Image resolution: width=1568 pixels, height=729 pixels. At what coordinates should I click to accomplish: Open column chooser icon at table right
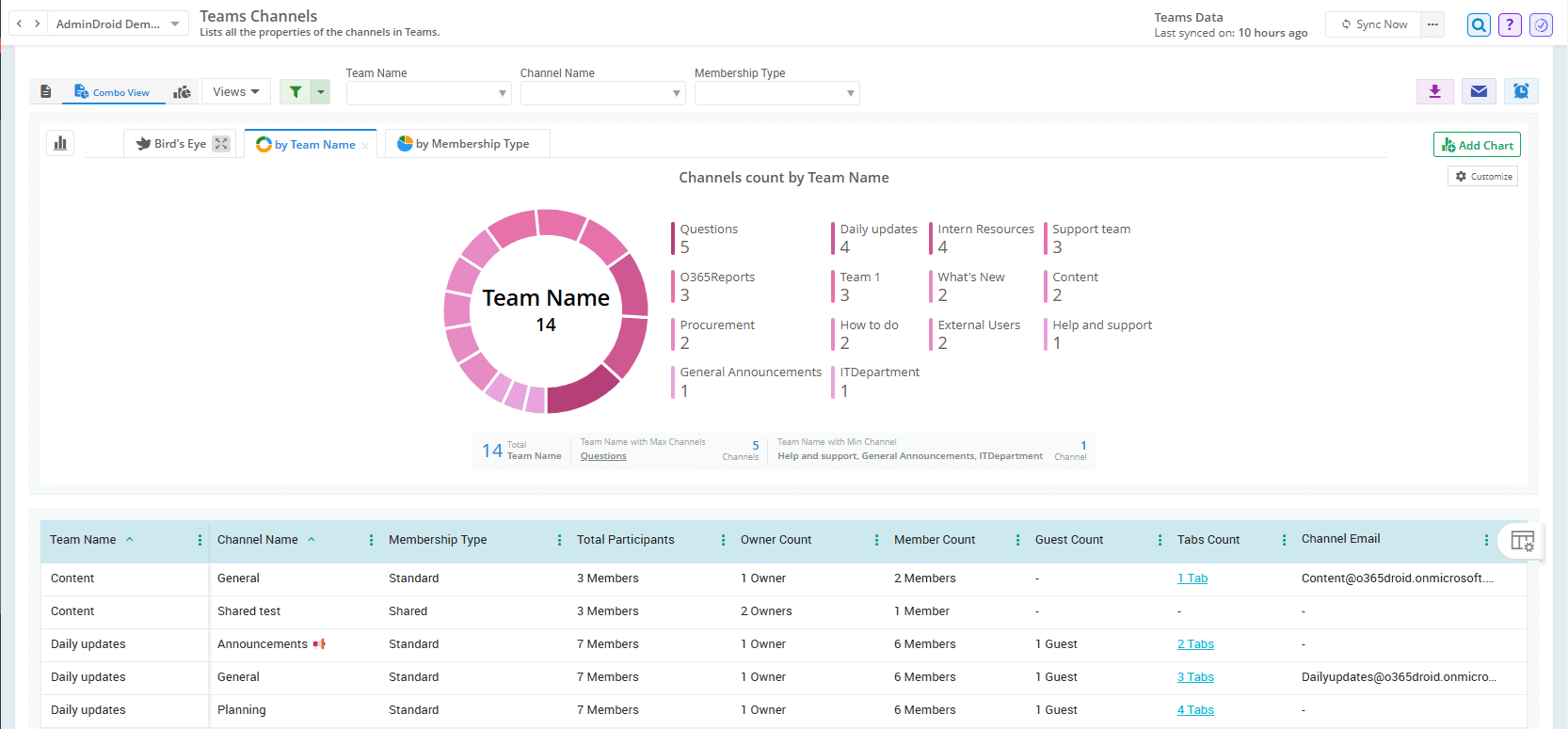(x=1522, y=541)
